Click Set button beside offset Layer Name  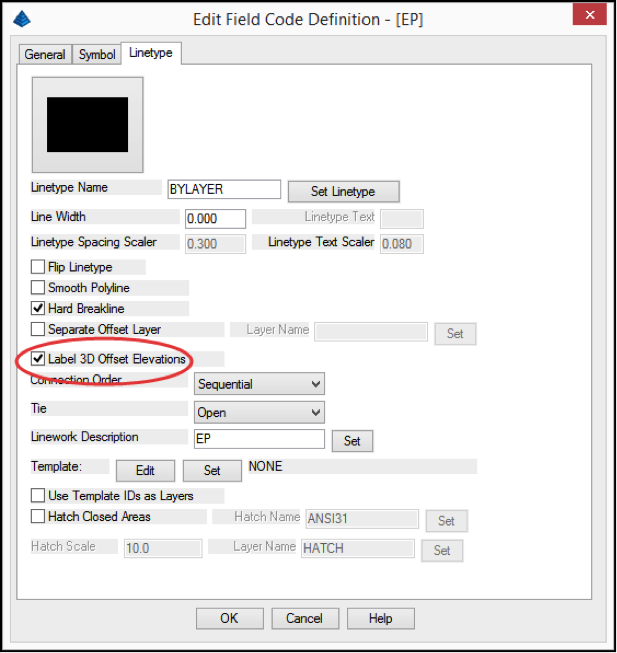[455, 334]
